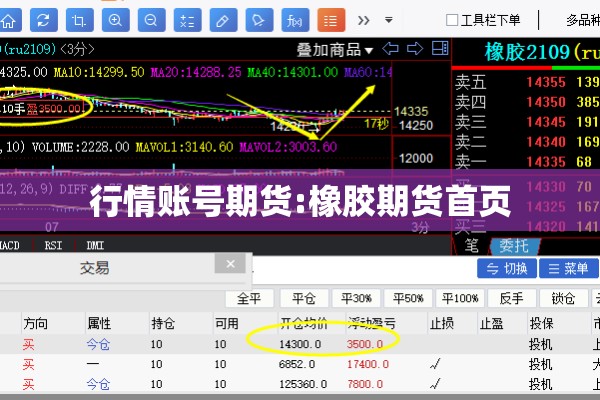This screenshot has width=600, height=400.
Task: Click the zoom in magnifier icon
Action: click(116, 20)
